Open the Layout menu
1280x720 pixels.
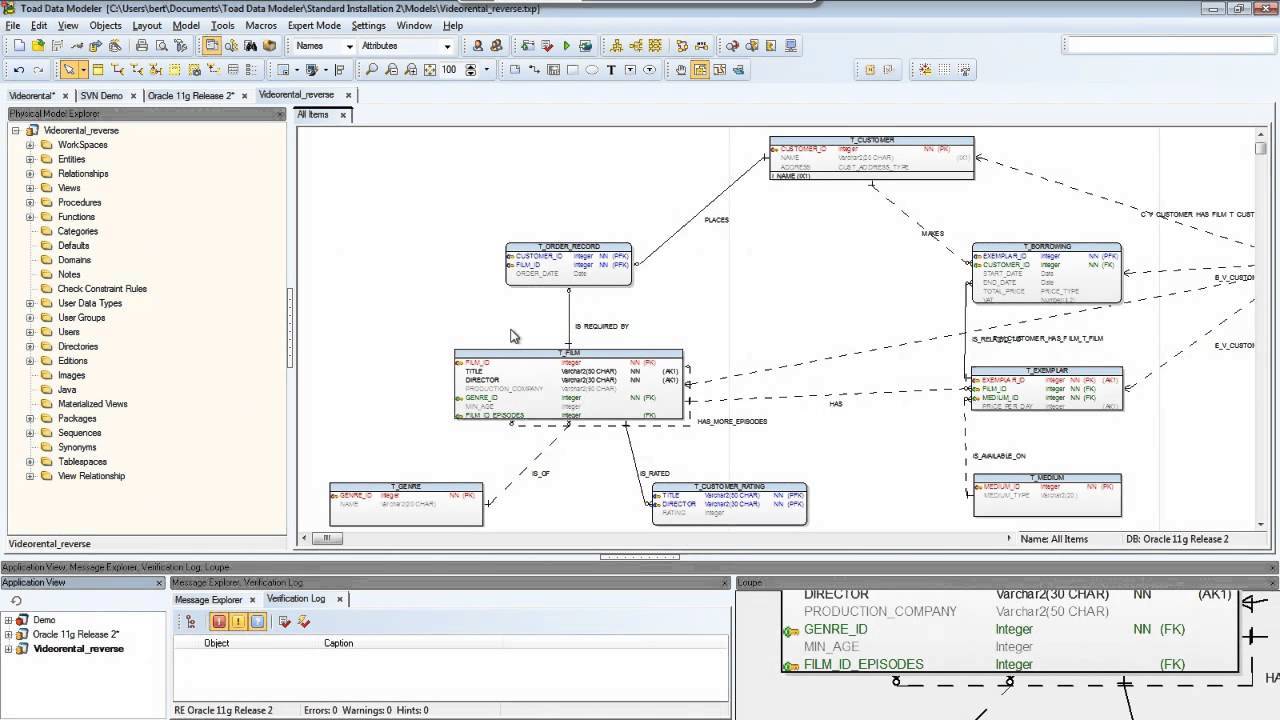click(147, 25)
